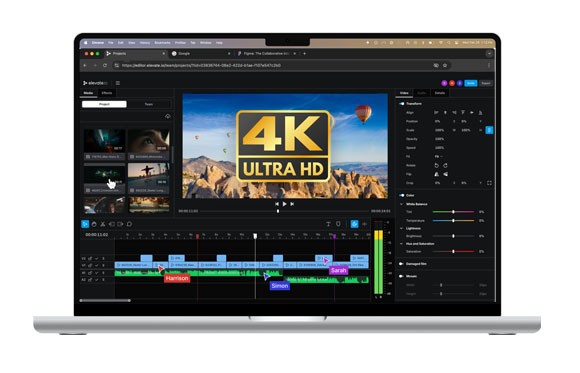Rotate the clip counter-clockwise
This screenshot has width=580, height=373.
pyautogui.click(x=436, y=165)
